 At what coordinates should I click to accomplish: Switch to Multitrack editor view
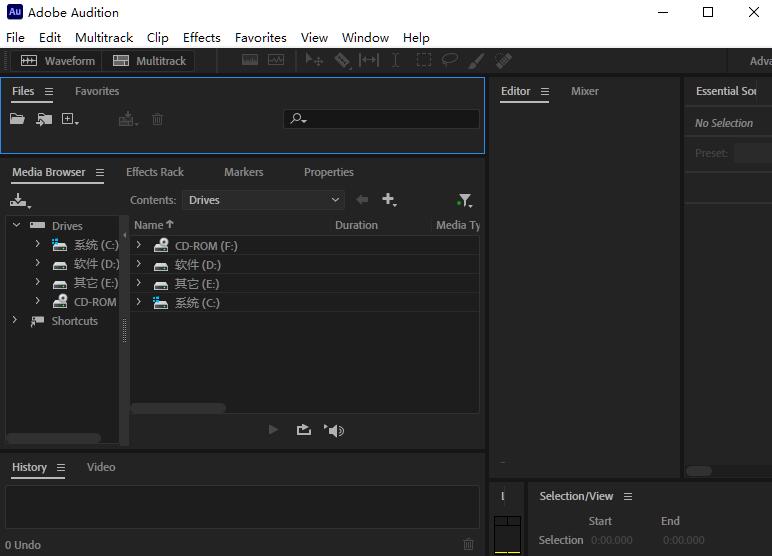(x=149, y=61)
